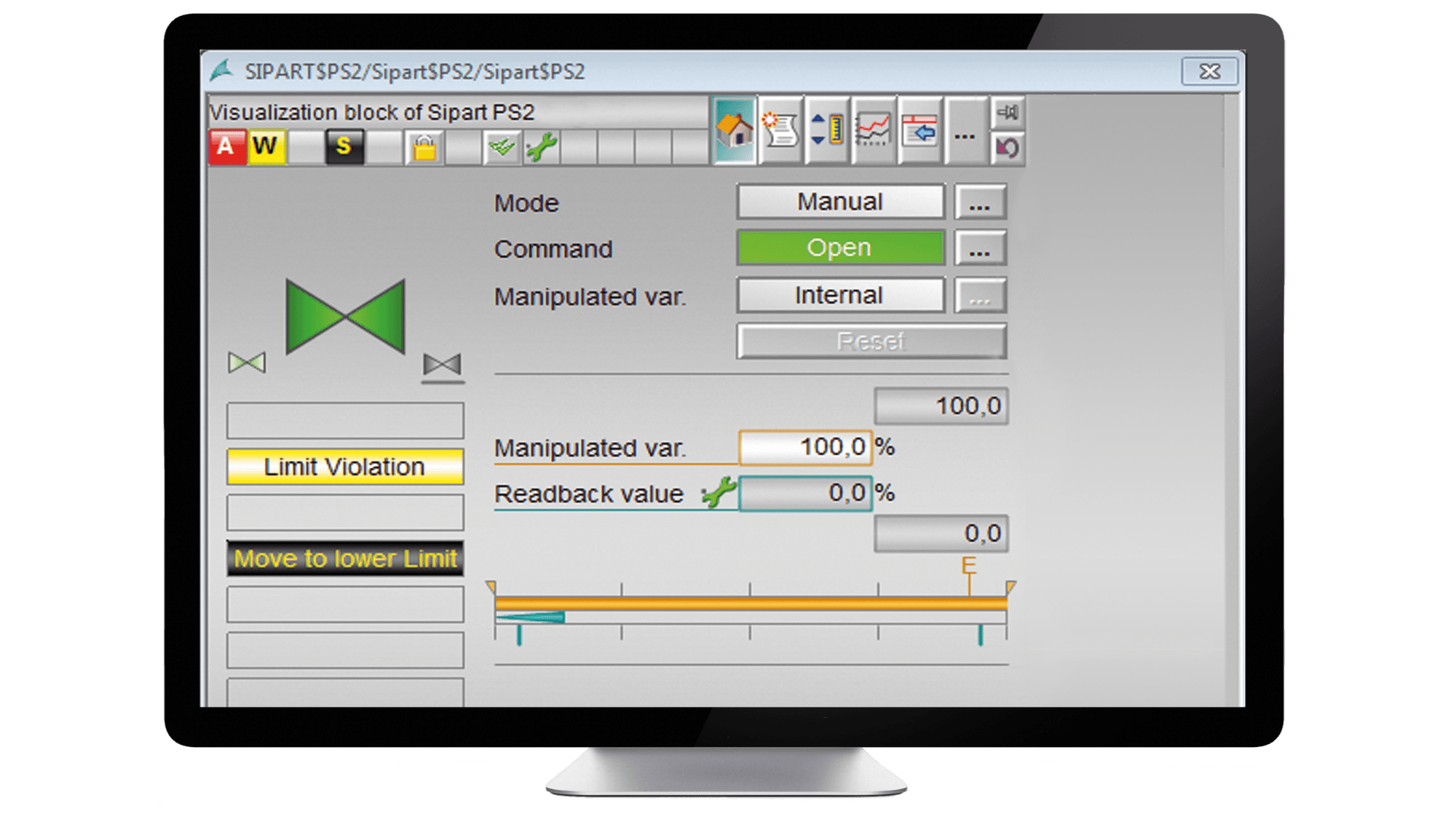The width and height of the screenshot is (1456, 822).
Task: Toggle the padlock operator lock icon
Action: point(424,146)
